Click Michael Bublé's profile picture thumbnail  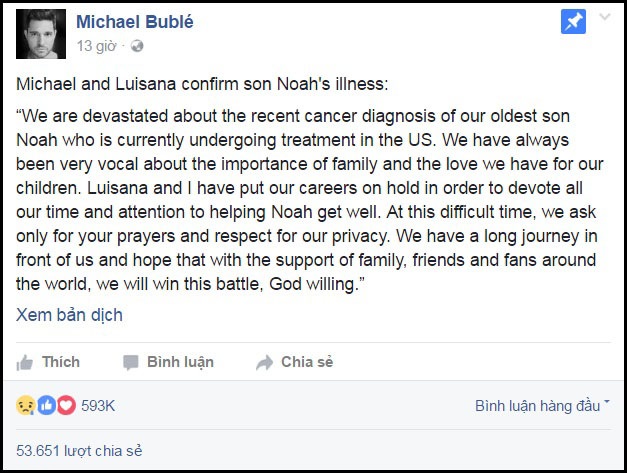[x=40, y=32]
